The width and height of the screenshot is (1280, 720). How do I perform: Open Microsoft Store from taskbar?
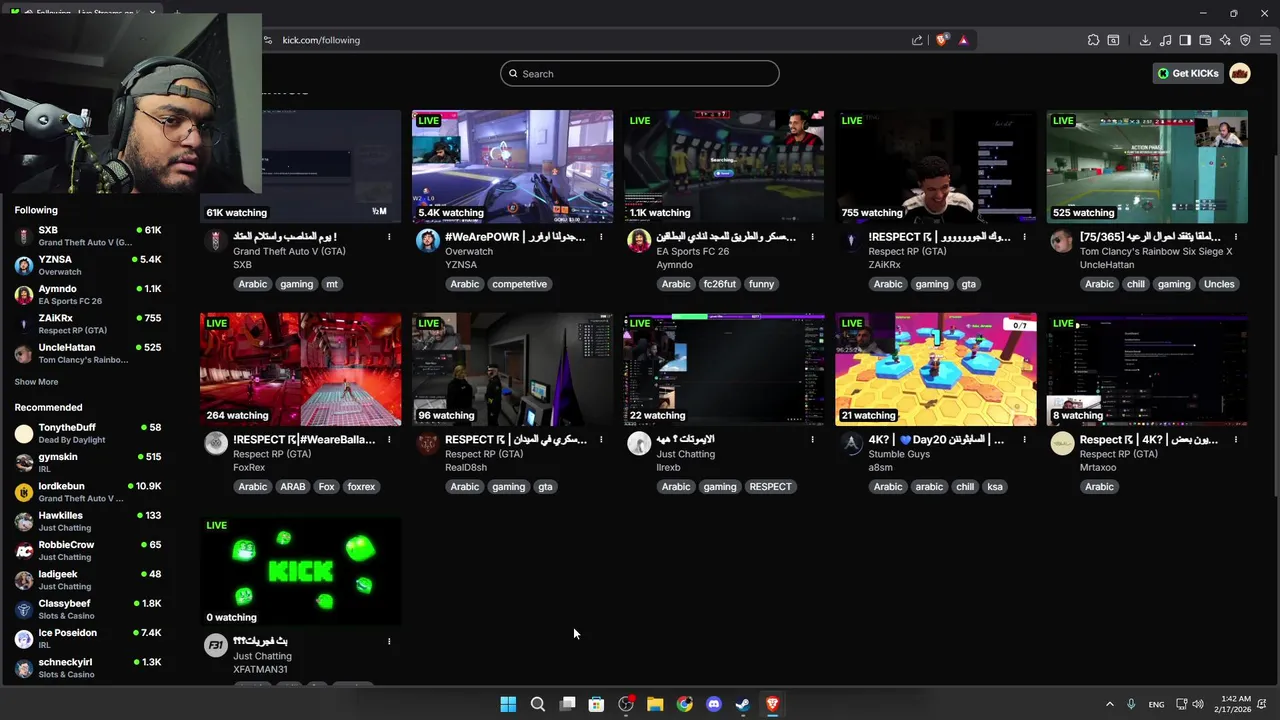596,704
